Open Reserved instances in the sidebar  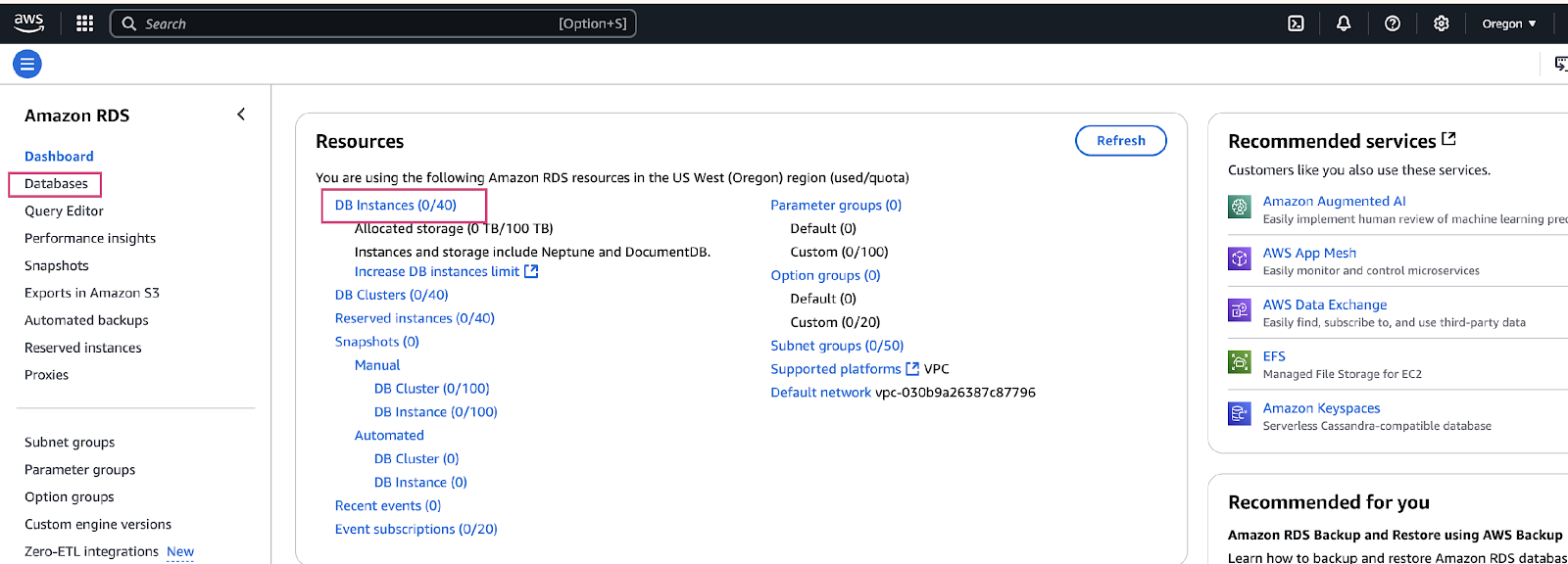[83, 348]
